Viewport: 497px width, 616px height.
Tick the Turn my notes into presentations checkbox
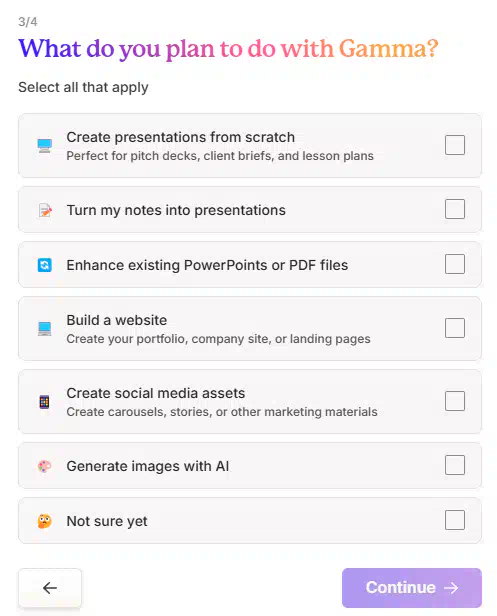click(455, 209)
